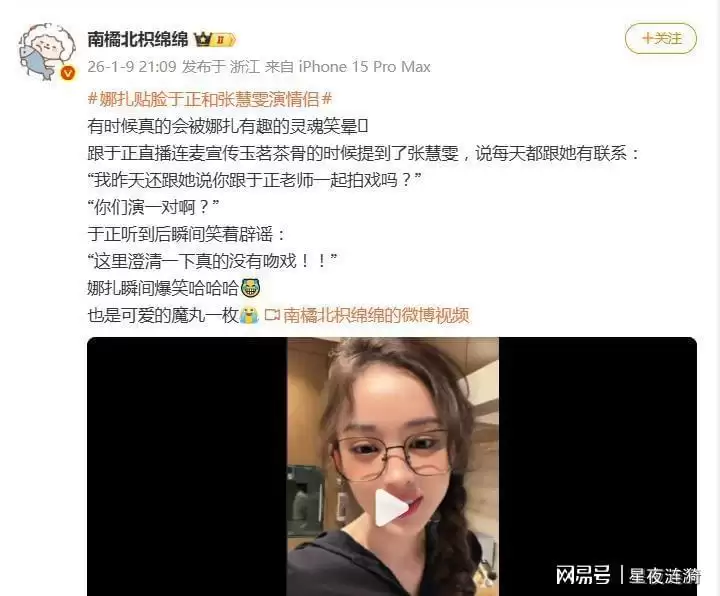Screen dimensions: 720x596
Task: Click the post text line 于正听到后瞬间笑着辟谣
Action: (186, 234)
